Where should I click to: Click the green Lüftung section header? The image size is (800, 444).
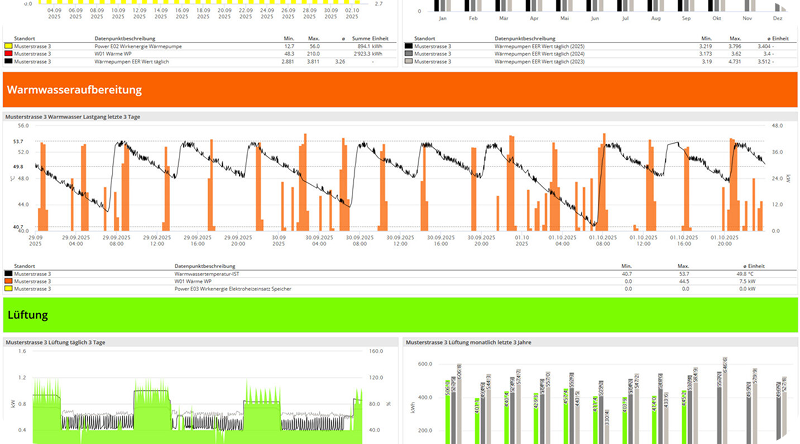[400, 314]
